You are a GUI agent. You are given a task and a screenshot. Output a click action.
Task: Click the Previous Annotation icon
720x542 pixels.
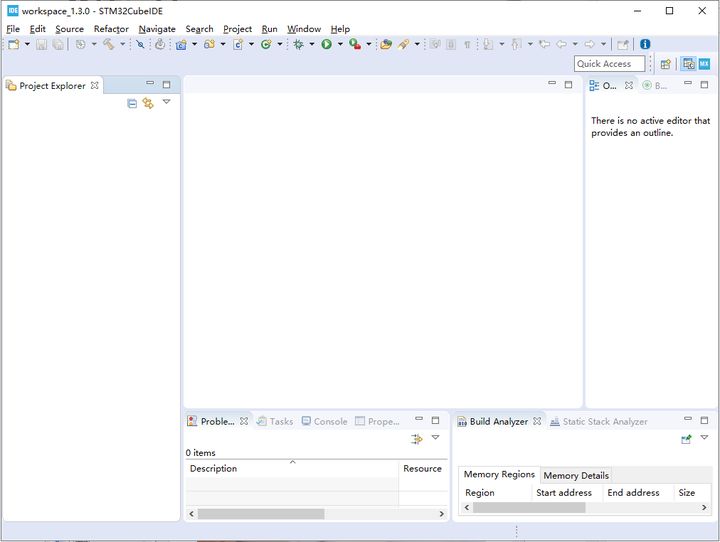pyautogui.click(x=516, y=45)
